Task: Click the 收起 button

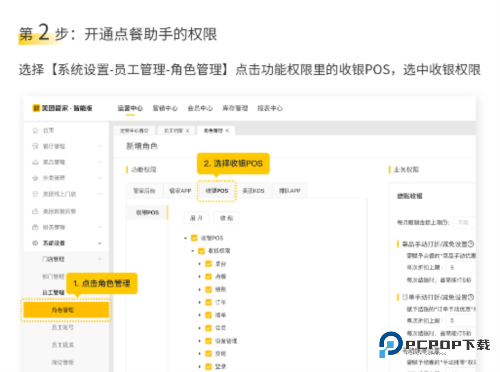Action: point(226,218)
